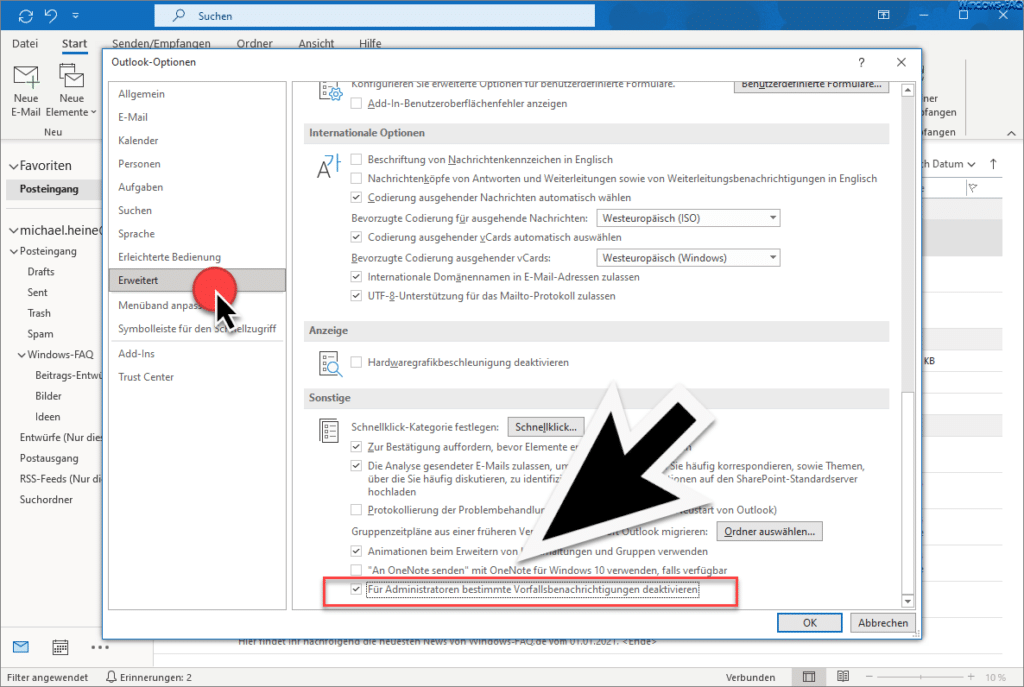Open the Mail view icon in bottom navigation

(21, 647)
